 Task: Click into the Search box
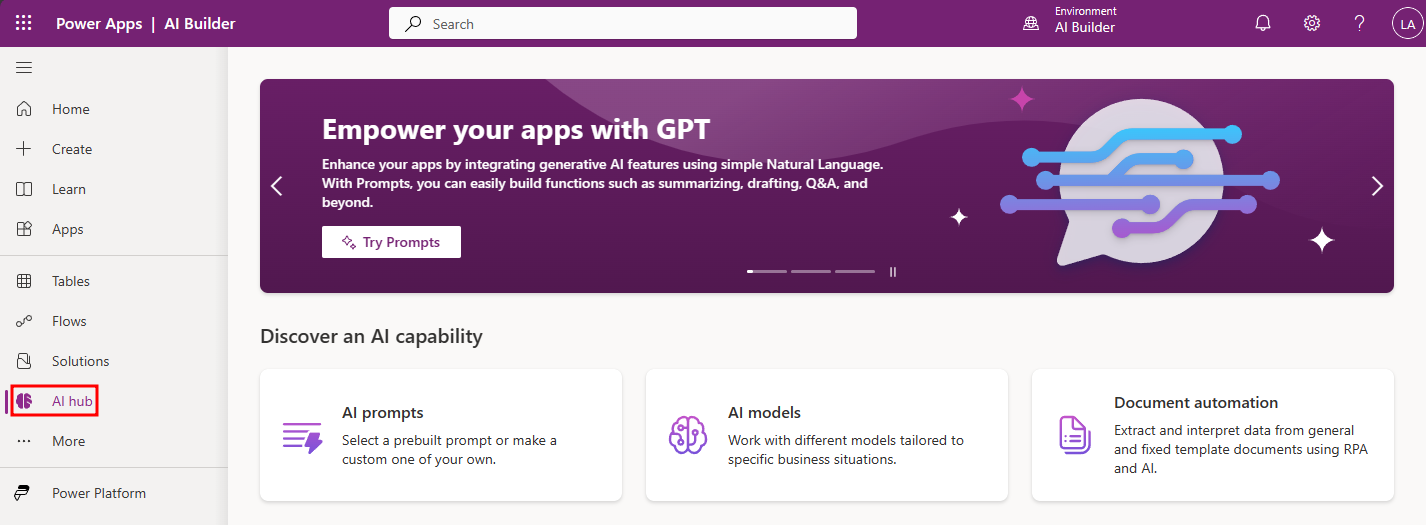623,23
